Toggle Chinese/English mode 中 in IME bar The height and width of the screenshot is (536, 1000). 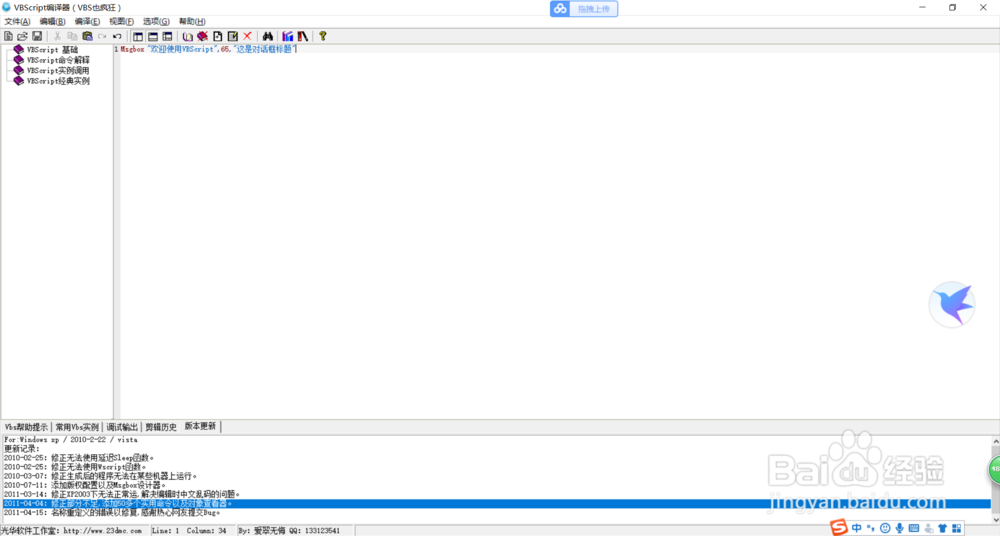point(857,528)
